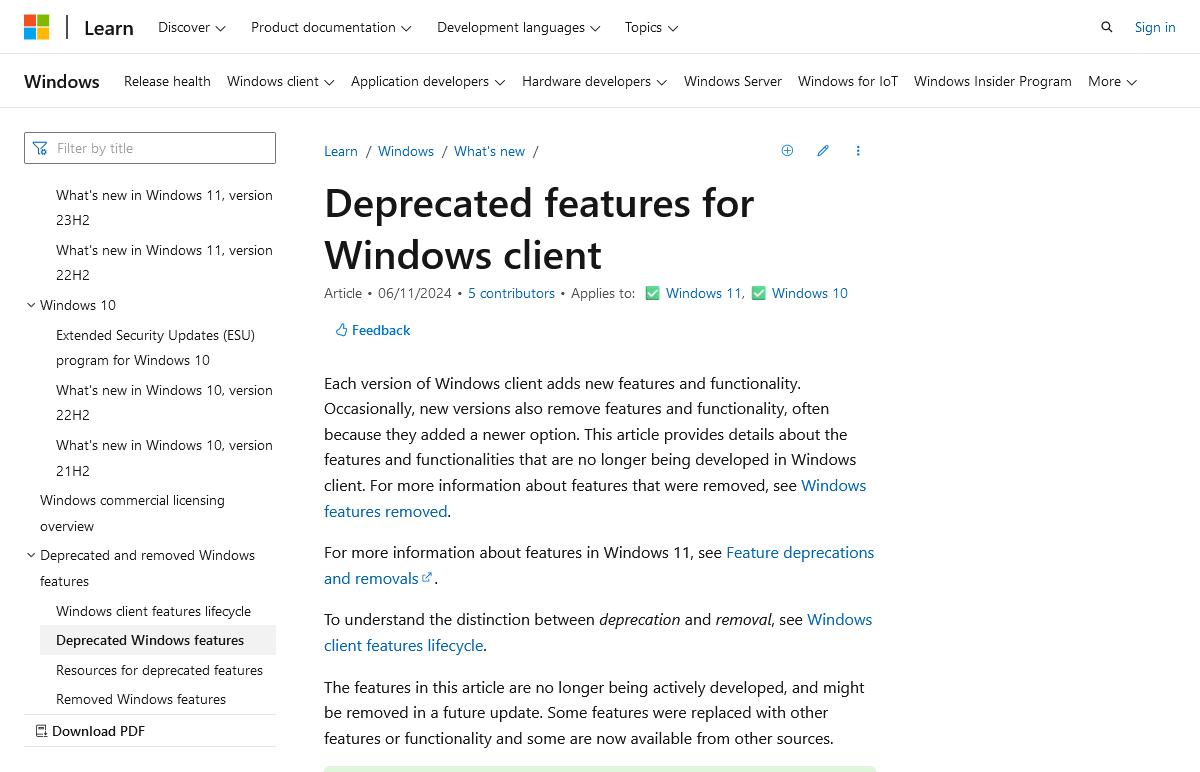Expand the More navigation menu
Screen dimensions: 1200x772
[x=1113, y=81]
